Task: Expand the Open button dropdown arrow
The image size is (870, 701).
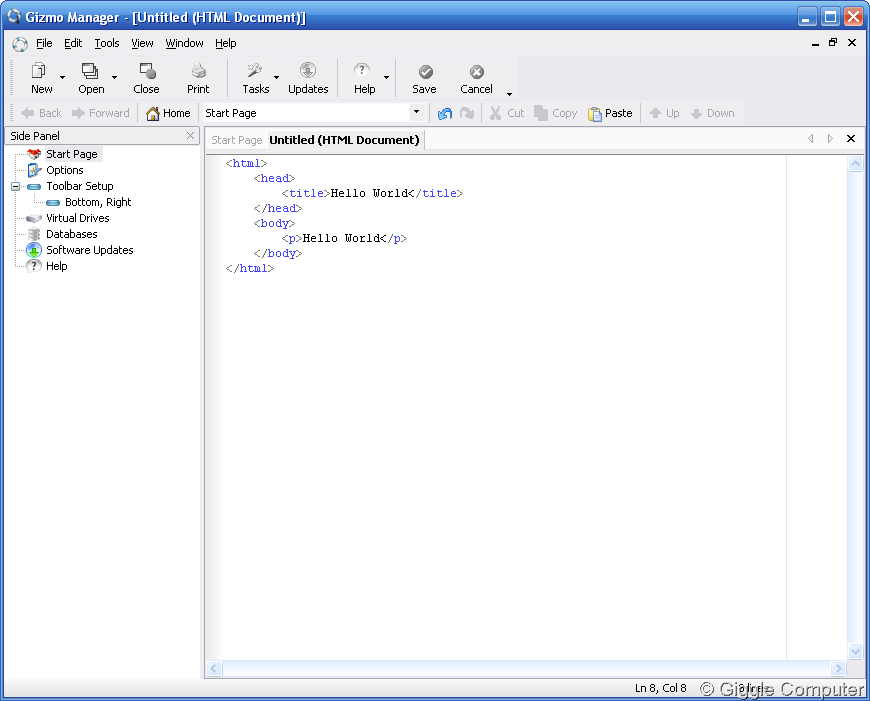Action: [x=114, y=78]
